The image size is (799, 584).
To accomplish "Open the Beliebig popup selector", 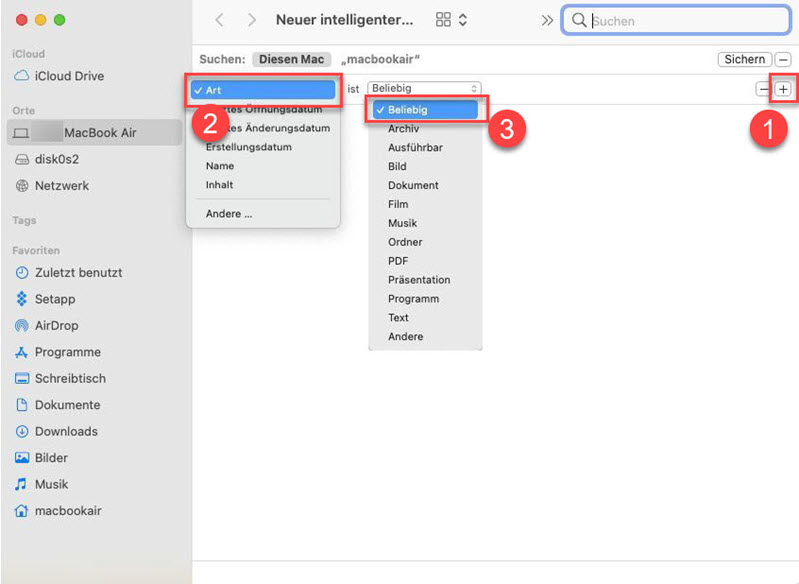I will (x=424, y=88).
